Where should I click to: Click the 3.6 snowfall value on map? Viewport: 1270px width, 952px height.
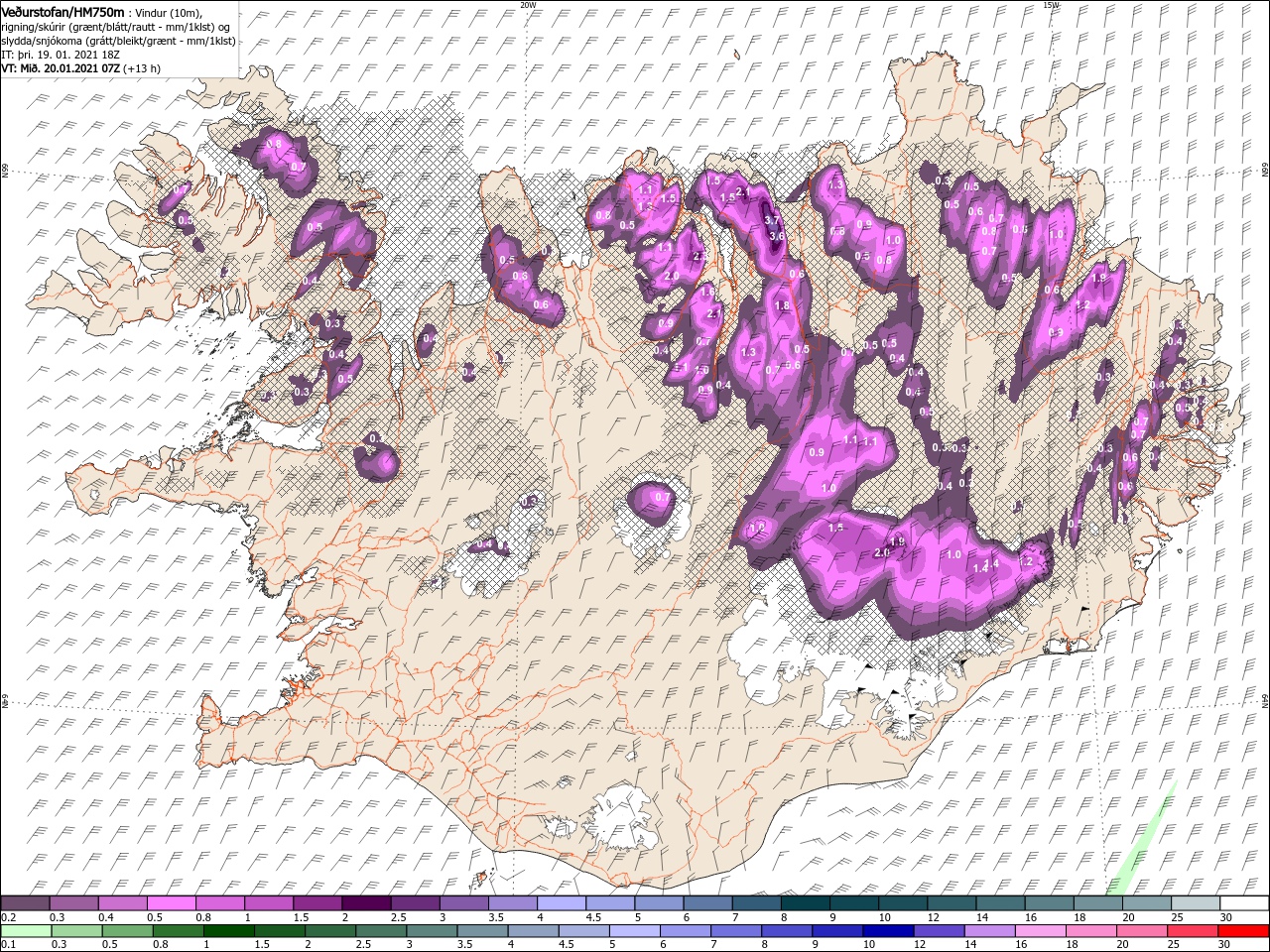(777, 236)
